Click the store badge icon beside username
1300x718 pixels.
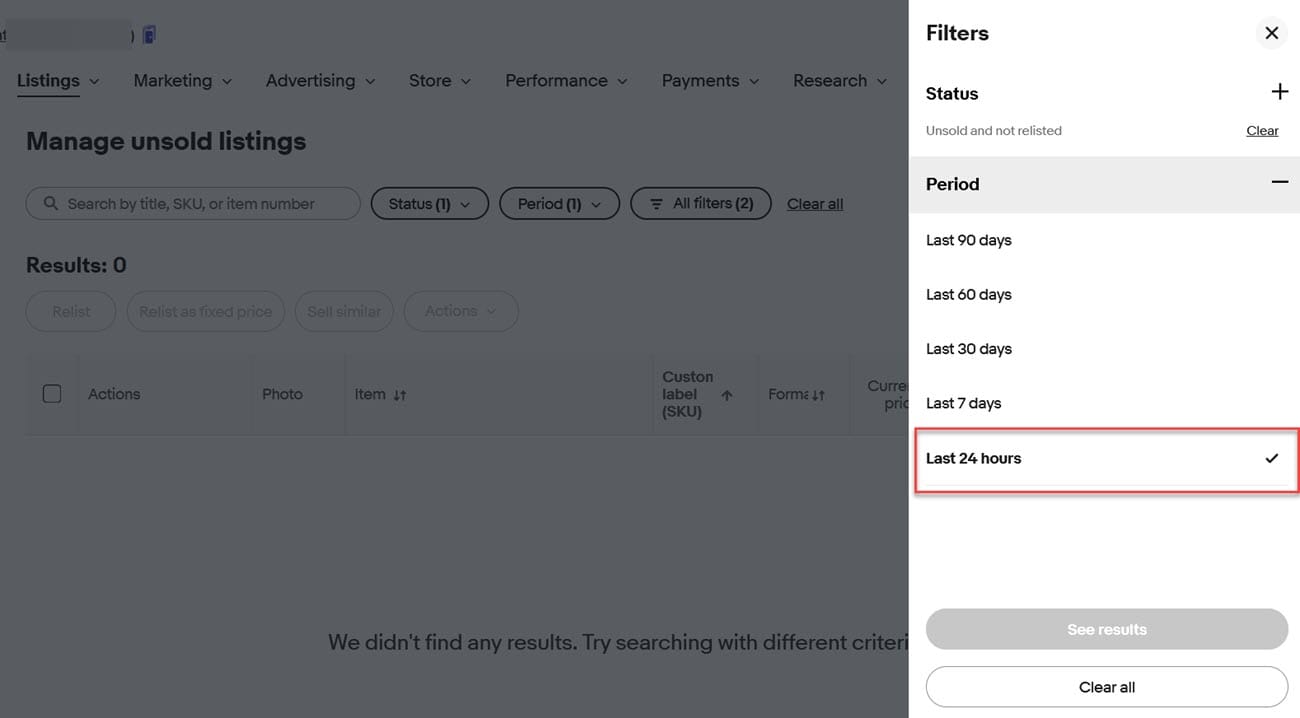[x=149, y=35]
